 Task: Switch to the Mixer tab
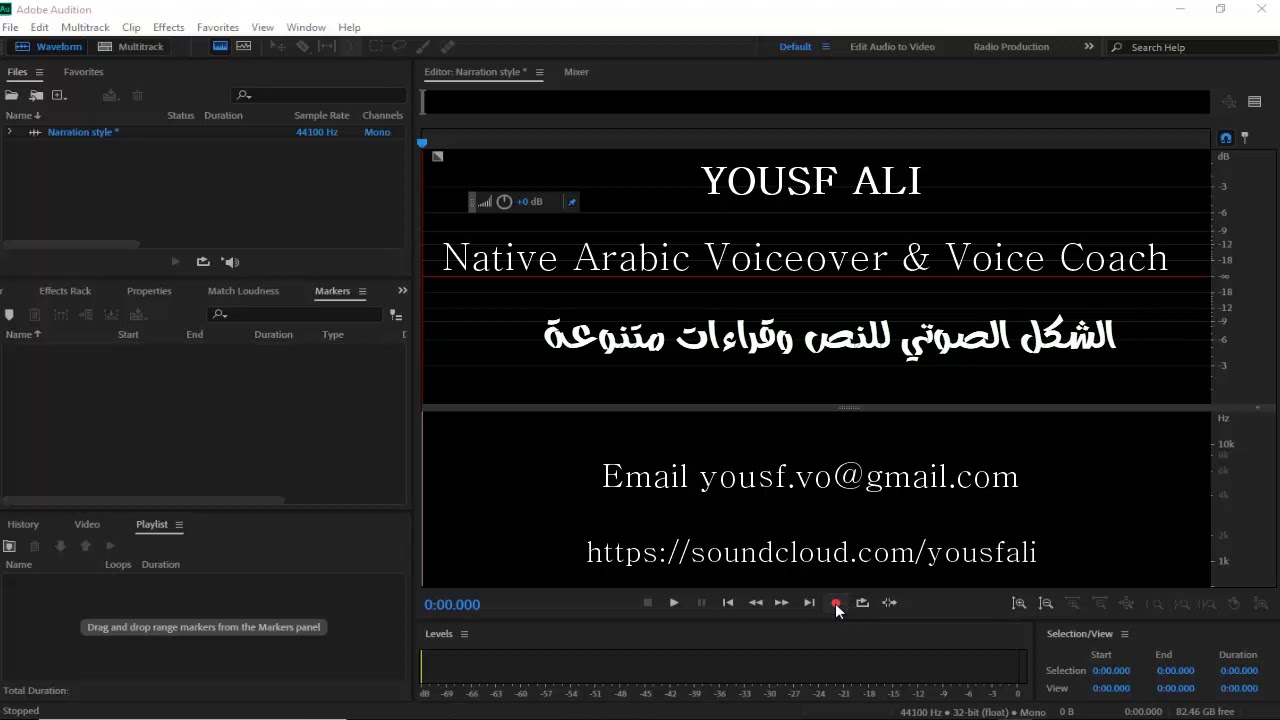pos(576,72)
